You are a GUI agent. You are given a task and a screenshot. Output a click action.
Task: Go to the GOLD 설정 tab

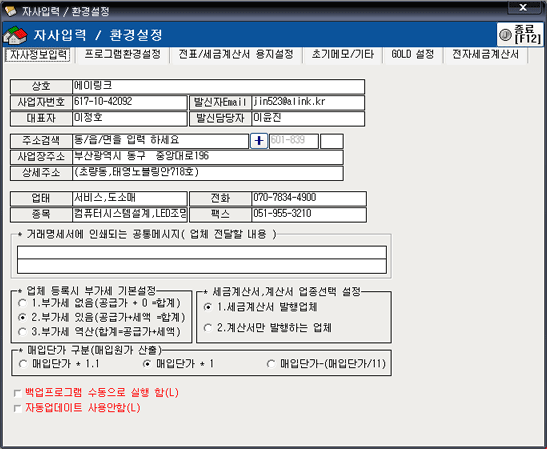click(413, 55)
